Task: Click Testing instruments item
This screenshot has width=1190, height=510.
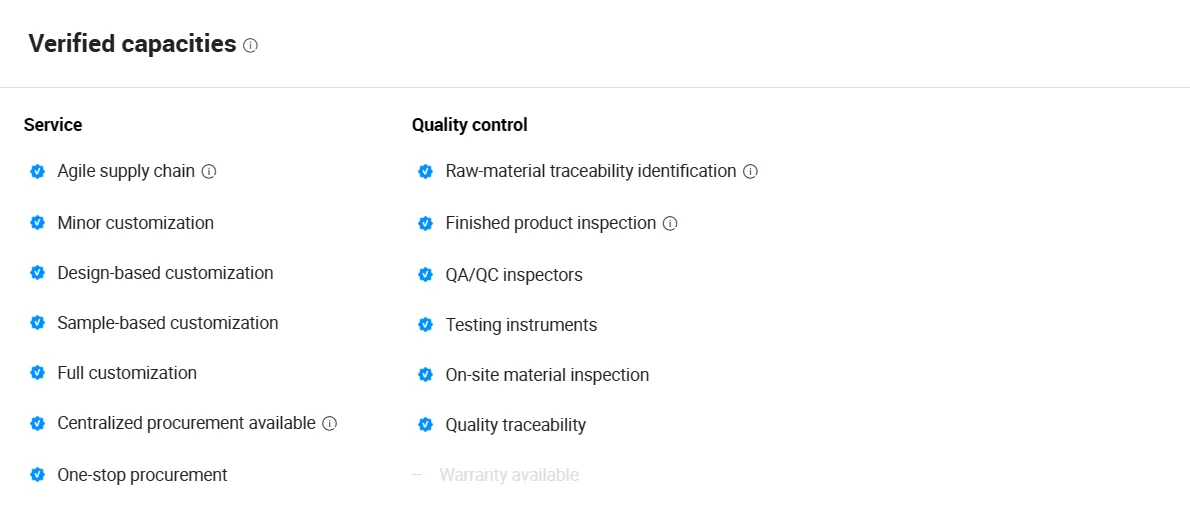Action: tap(521, 325)
